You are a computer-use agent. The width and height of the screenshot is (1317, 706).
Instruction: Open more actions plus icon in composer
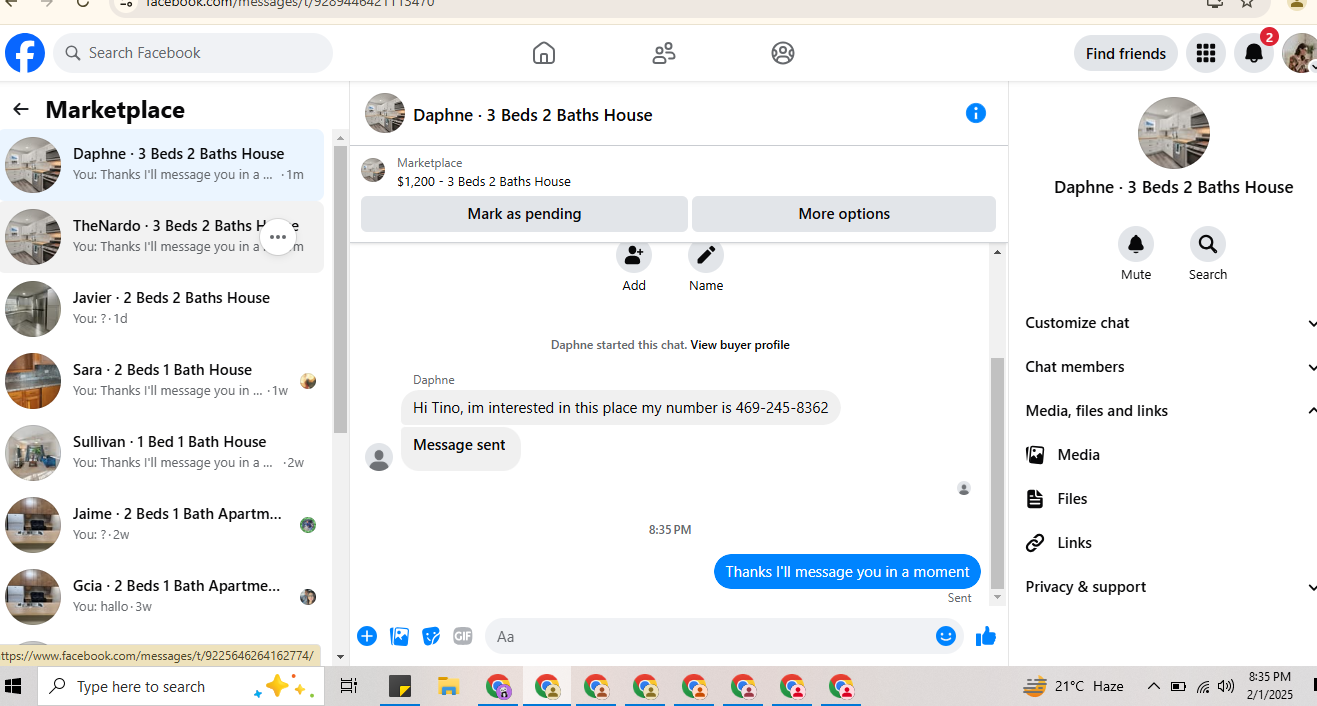pyautogui.click(x=367, y=636)
